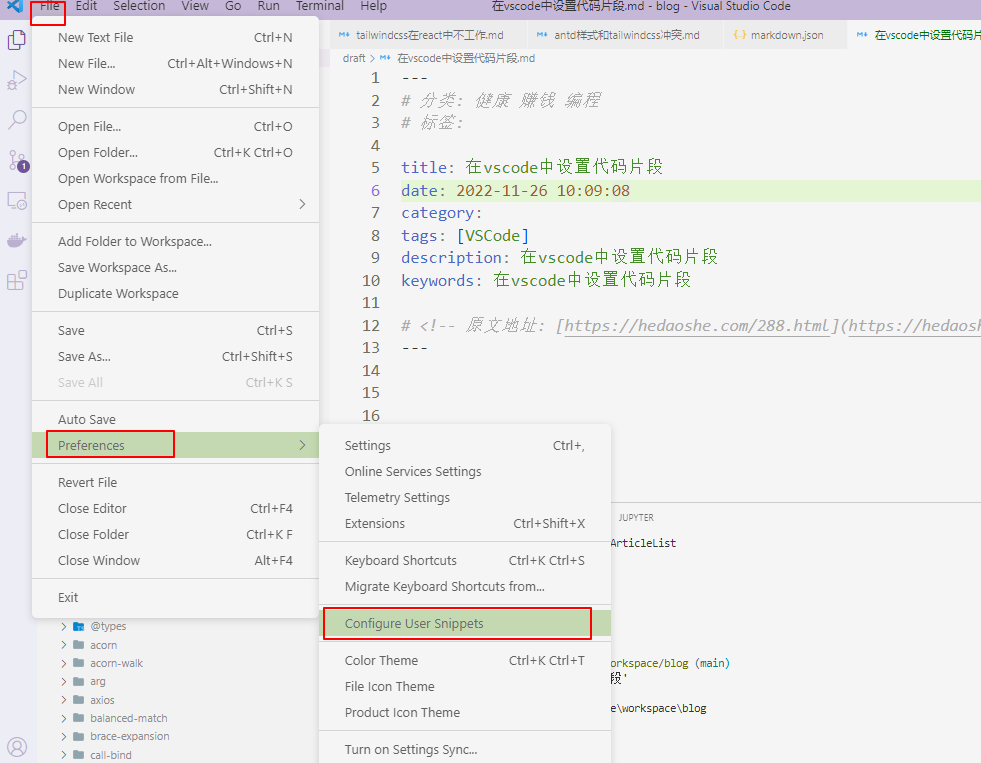
Task: Open the Run and Debug view
Action: [x=17, y=80]
